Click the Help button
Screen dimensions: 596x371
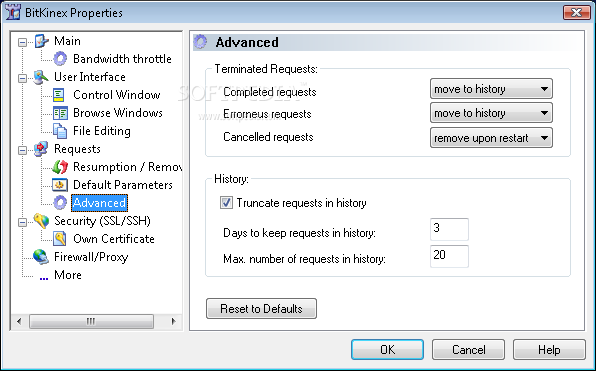pos(549,350)
